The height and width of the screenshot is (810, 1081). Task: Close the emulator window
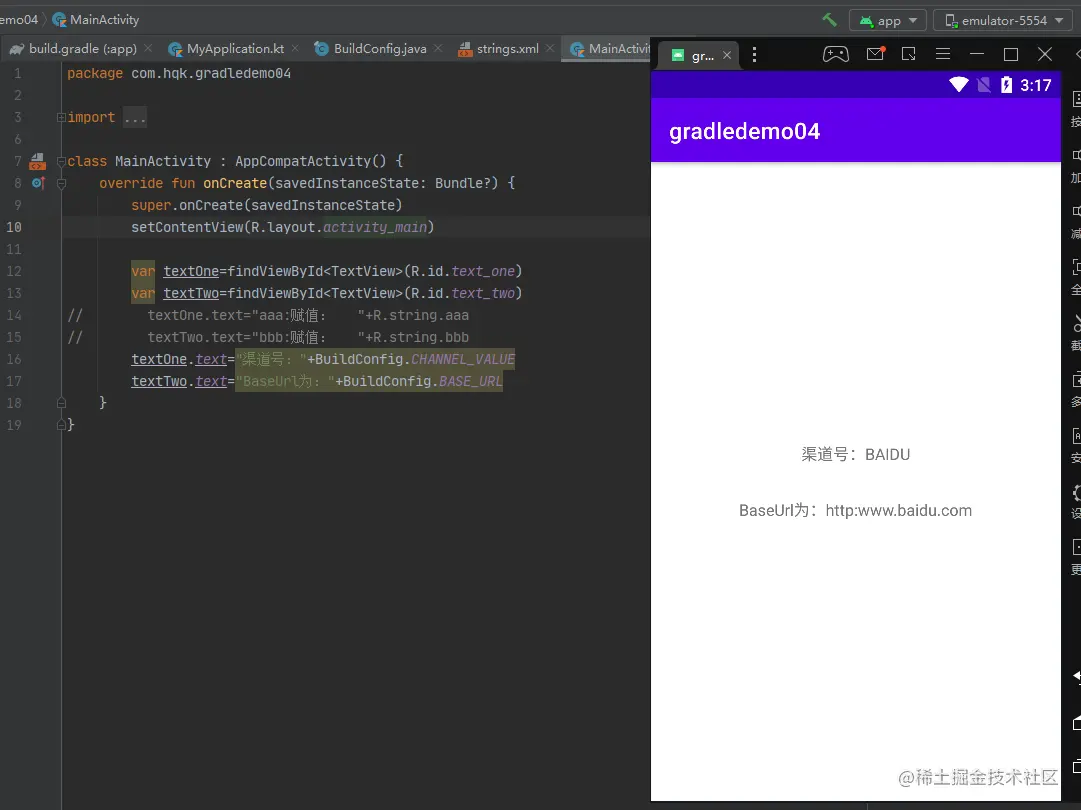point(1045,54)
